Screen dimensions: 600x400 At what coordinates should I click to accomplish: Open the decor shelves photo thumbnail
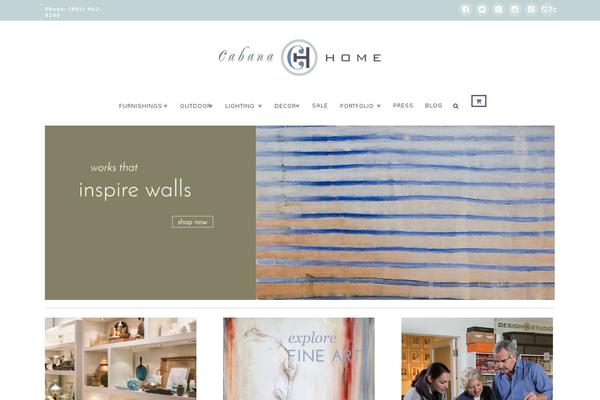pyautogui.click(x=121, y=359)
